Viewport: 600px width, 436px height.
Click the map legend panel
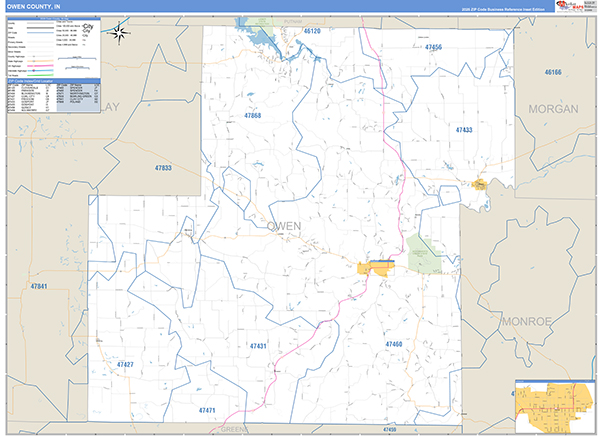[x=50, y=46]
